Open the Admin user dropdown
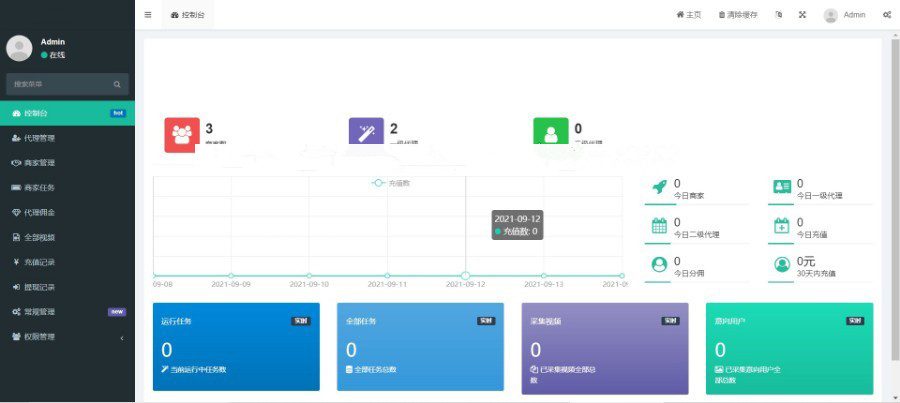Screen dimensions: 900x403 click(845, 15)
